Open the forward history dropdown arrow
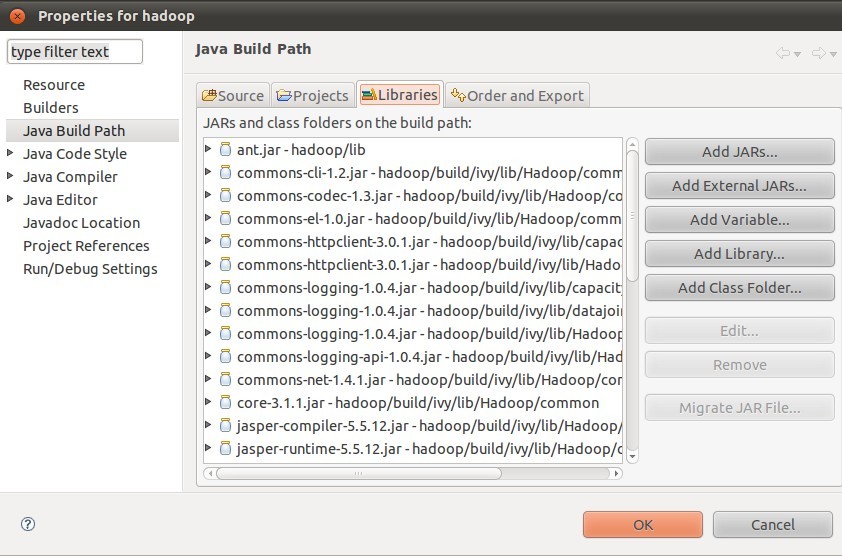This screenshot has height=556, width=842. (833, 54)
